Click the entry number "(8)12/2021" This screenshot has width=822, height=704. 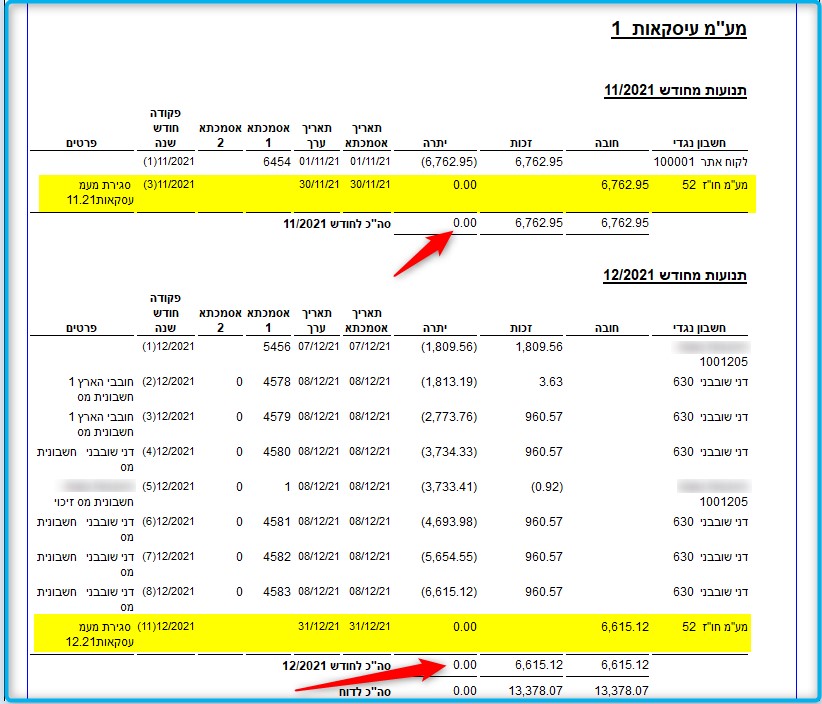(x=168, y=592)
